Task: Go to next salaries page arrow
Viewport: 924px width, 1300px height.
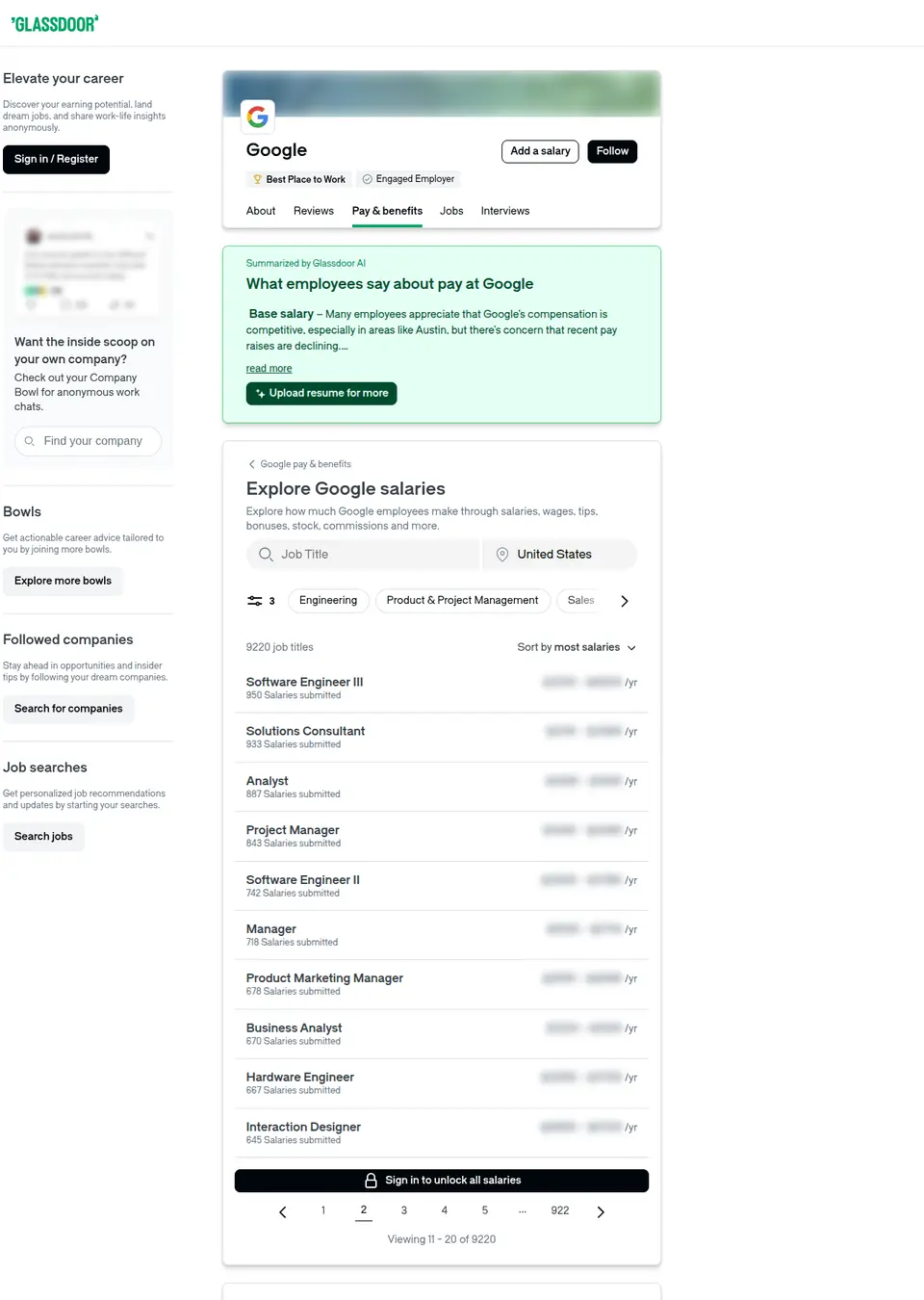Action: (601, 1212)
